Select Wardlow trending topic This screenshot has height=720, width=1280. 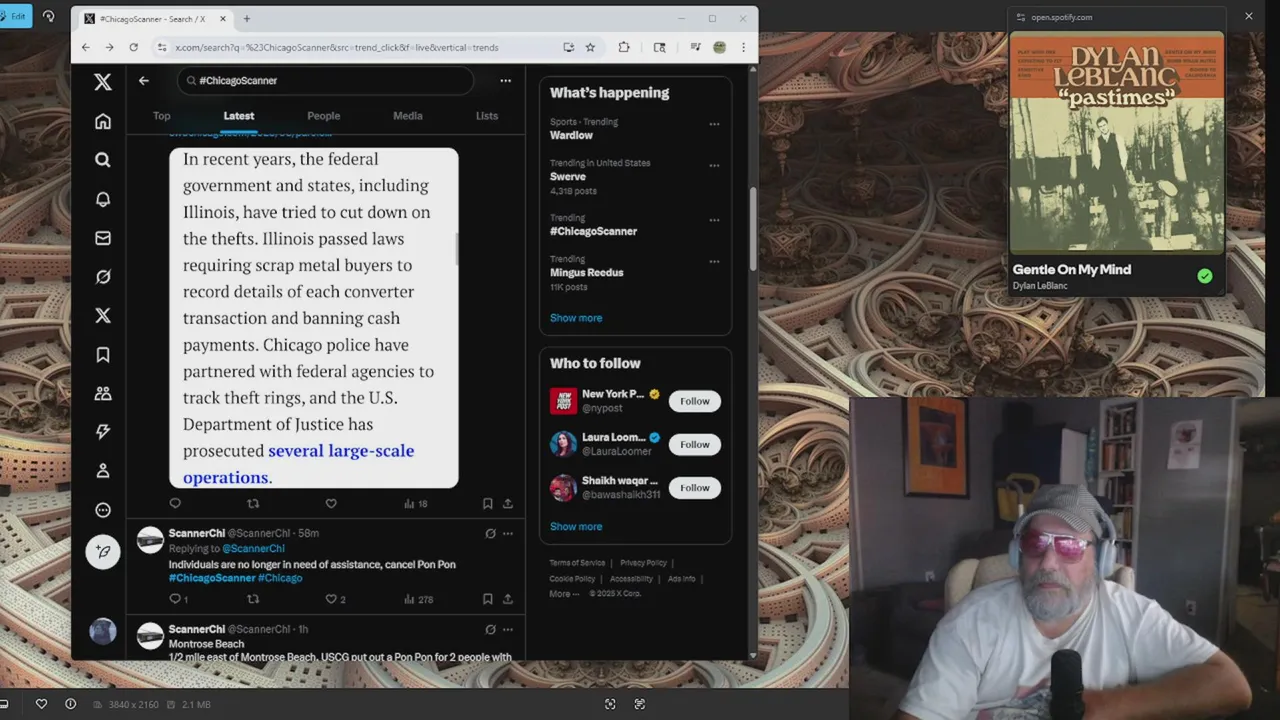[x=571, y=135]
